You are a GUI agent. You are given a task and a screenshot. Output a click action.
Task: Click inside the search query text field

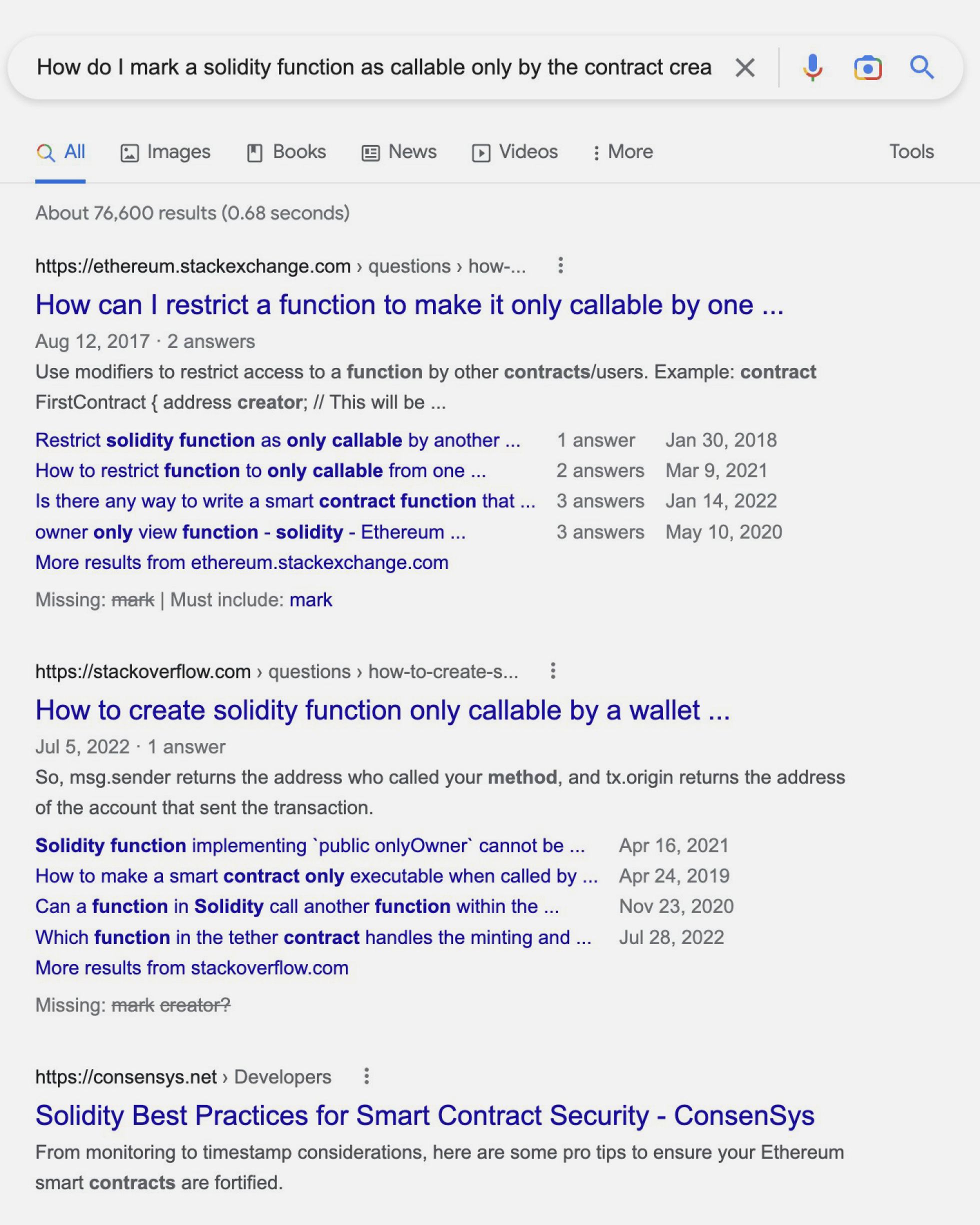click(373, 67)
